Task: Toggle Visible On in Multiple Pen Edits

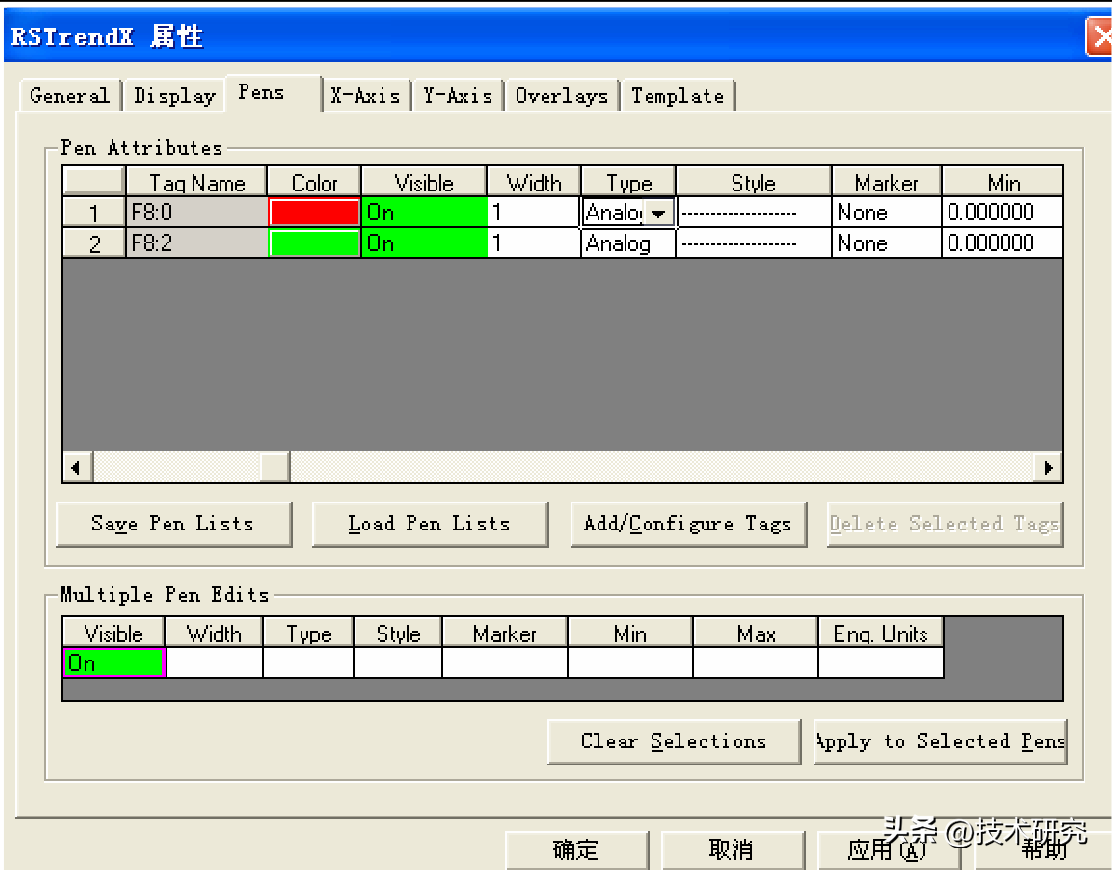Action: (113, 663)
